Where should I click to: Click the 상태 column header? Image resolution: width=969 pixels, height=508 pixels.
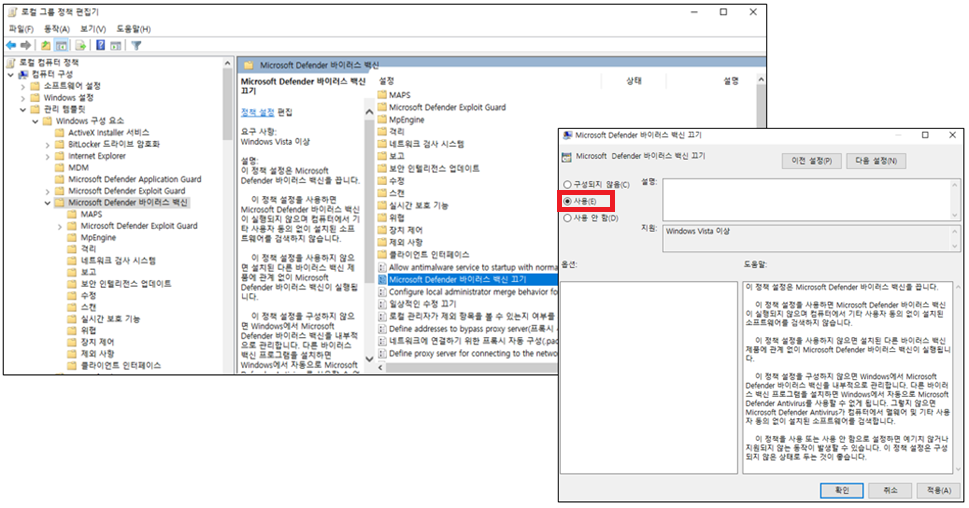tap(633, 81)
